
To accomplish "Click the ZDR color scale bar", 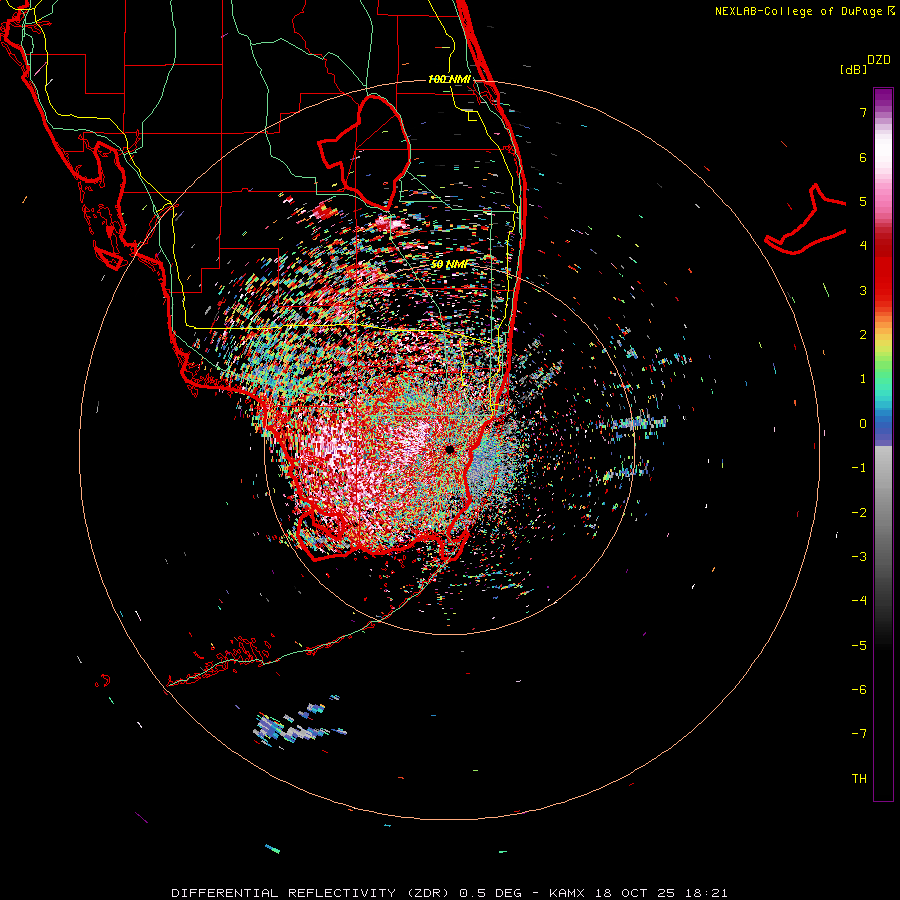I will (883, 445).
